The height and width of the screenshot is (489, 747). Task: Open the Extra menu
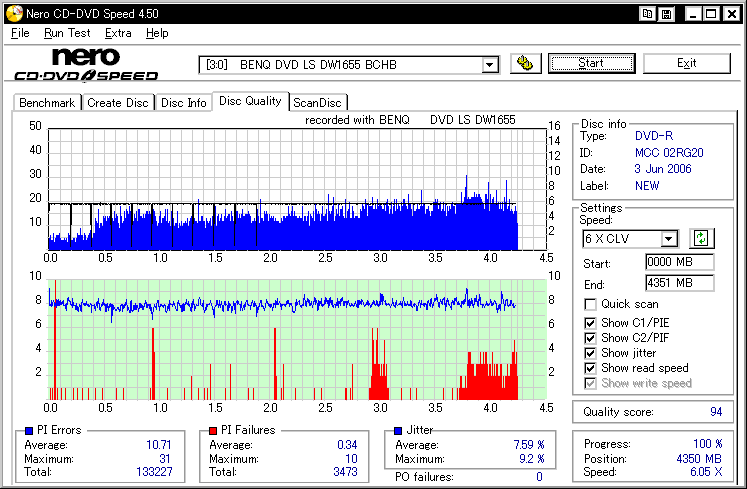(x=118, y=33)
